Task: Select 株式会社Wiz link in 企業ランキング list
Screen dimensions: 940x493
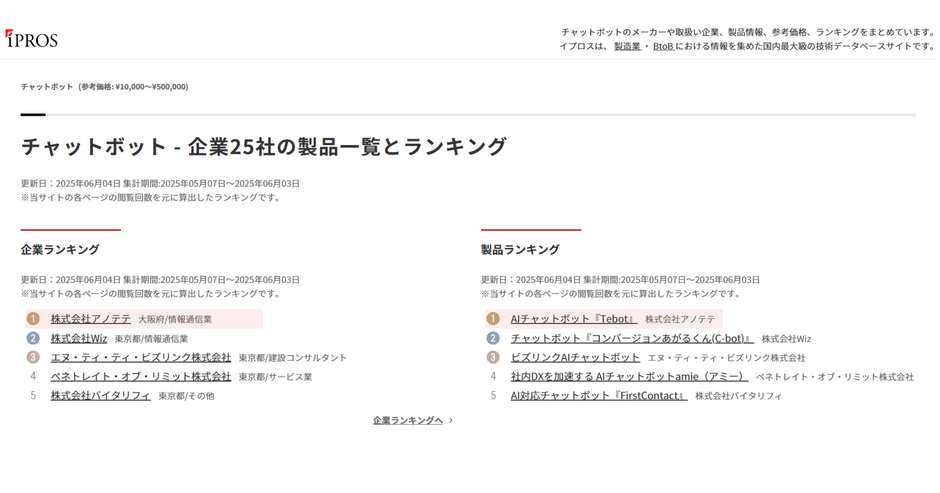Action: 79,338
